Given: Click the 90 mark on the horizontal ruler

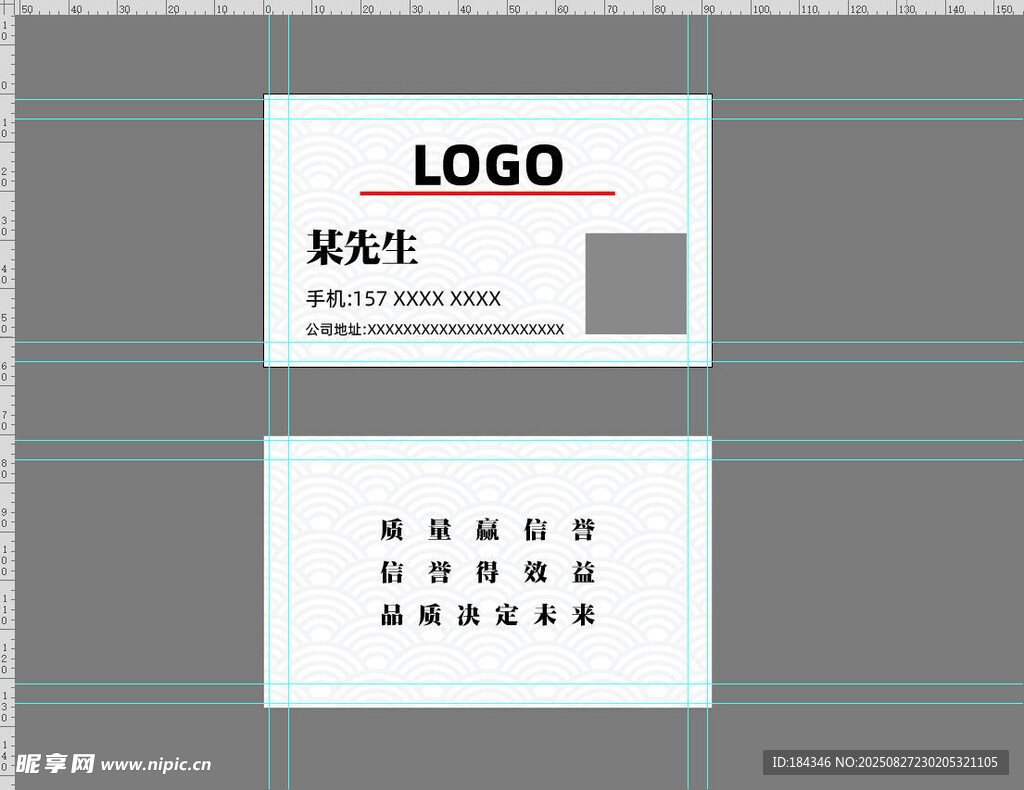Looking at the screenshot, I should click(x=708, y=8).
